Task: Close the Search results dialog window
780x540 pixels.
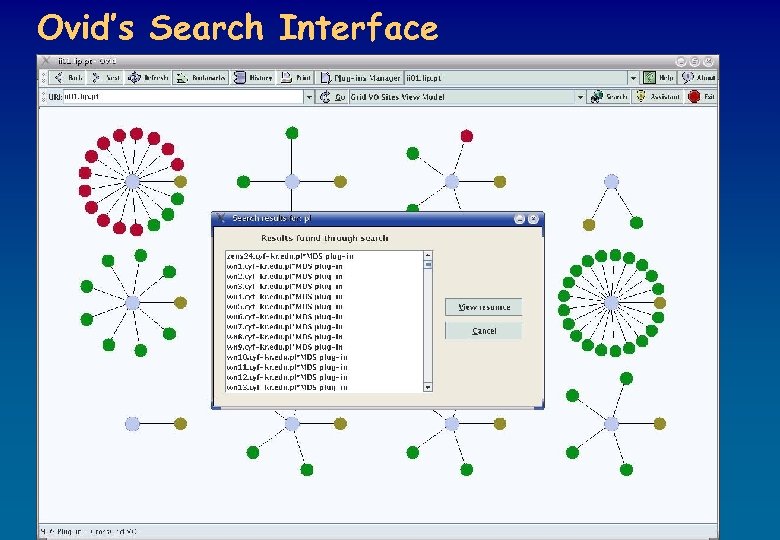Action: point(533,219)
